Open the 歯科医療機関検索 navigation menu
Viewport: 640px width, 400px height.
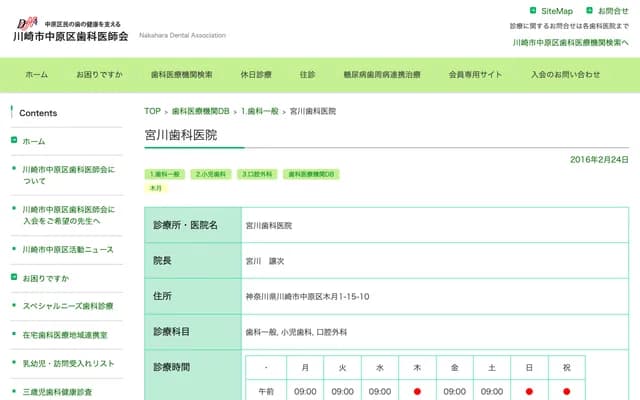coord(181,75)
